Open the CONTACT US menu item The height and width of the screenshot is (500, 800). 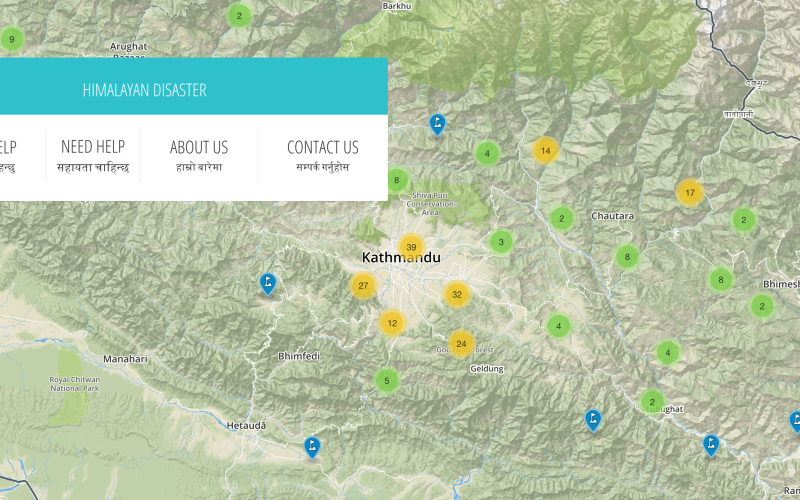pyautogui.click(x=322, y=155)
